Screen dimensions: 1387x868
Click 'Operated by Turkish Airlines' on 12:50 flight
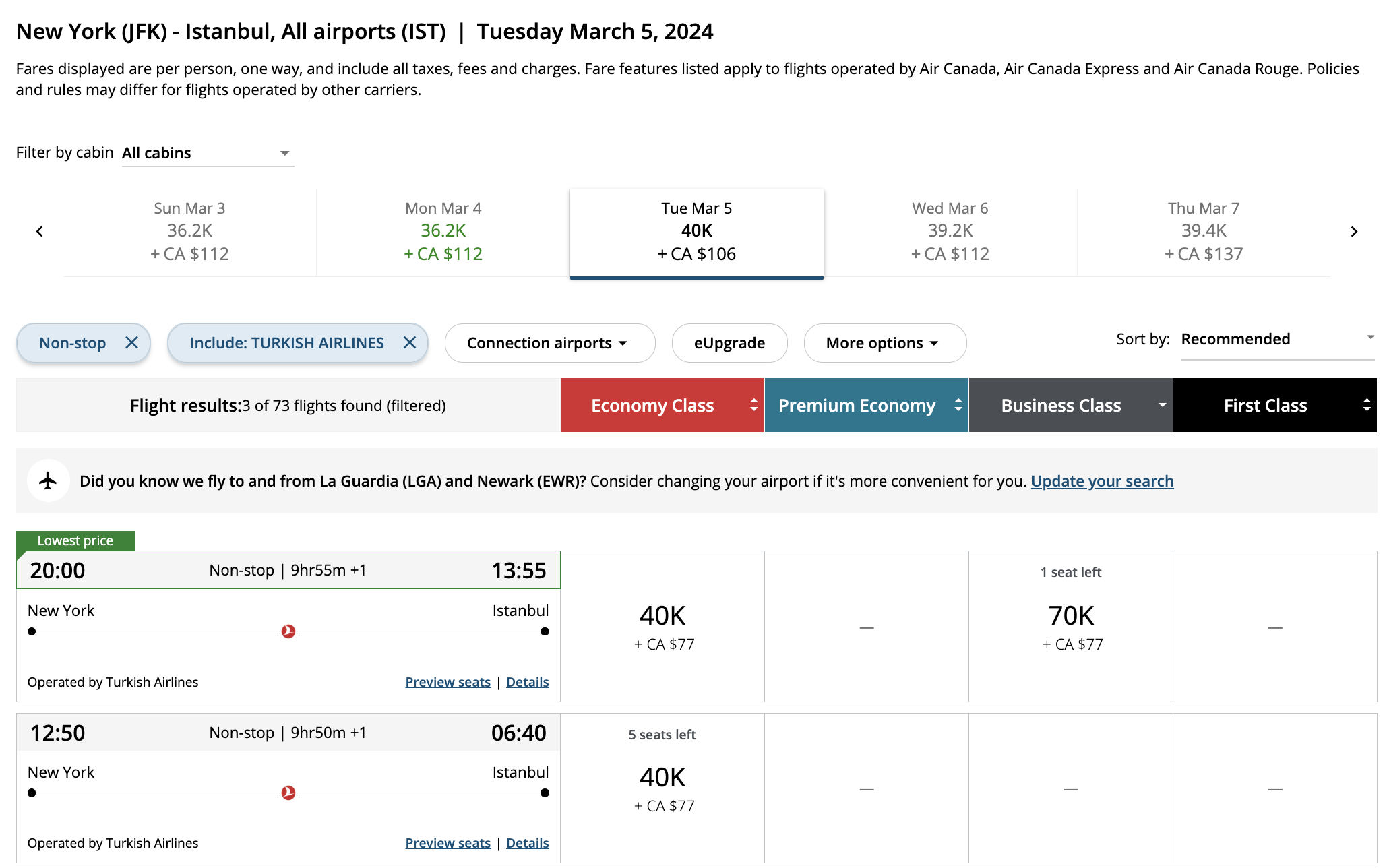(113, 843)
